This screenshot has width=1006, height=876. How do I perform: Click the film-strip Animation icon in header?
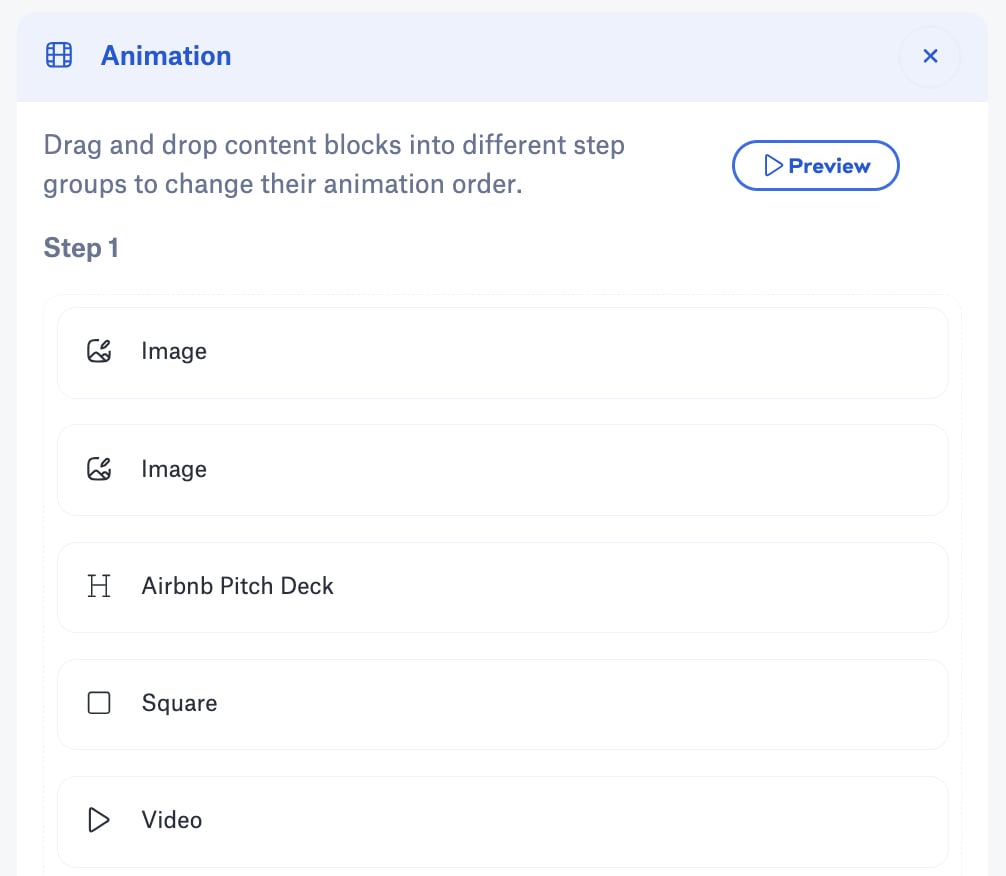60,56
